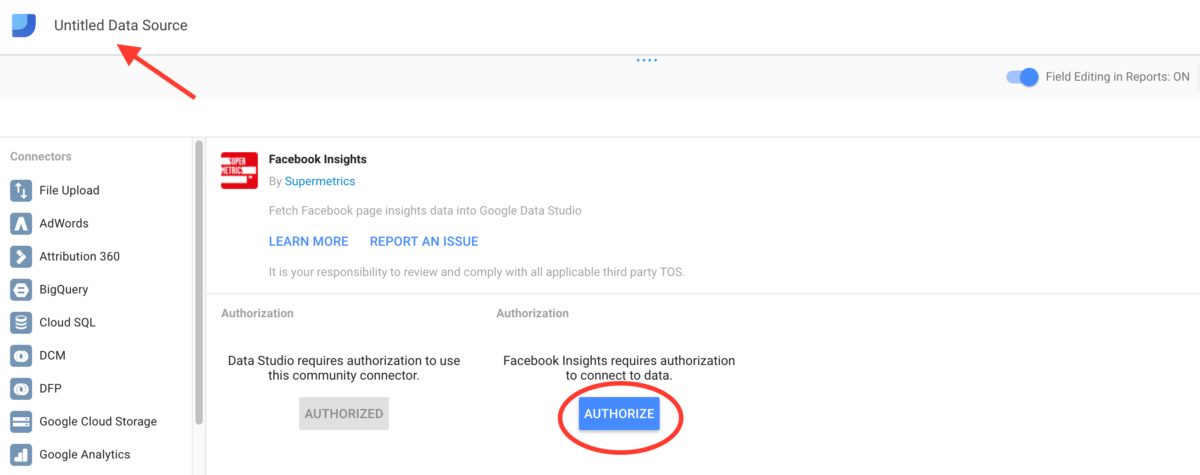This screenshot has width=1200, height=475.
Task: Pick the Google Cloud Storage connector icon
Action: [x=22, y=422]
